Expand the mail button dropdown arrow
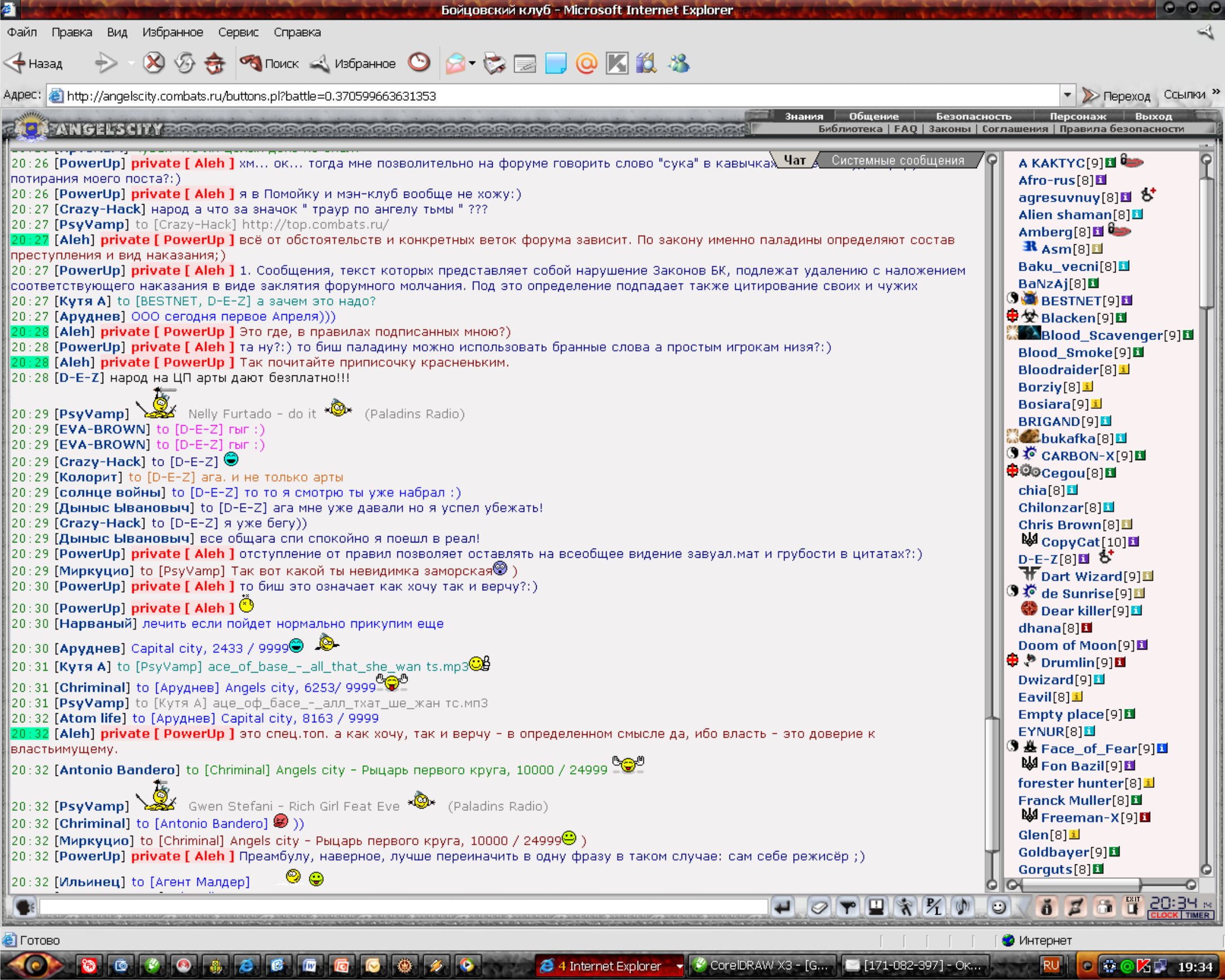This screenshot has height=980, width=1225. point(472,63)
